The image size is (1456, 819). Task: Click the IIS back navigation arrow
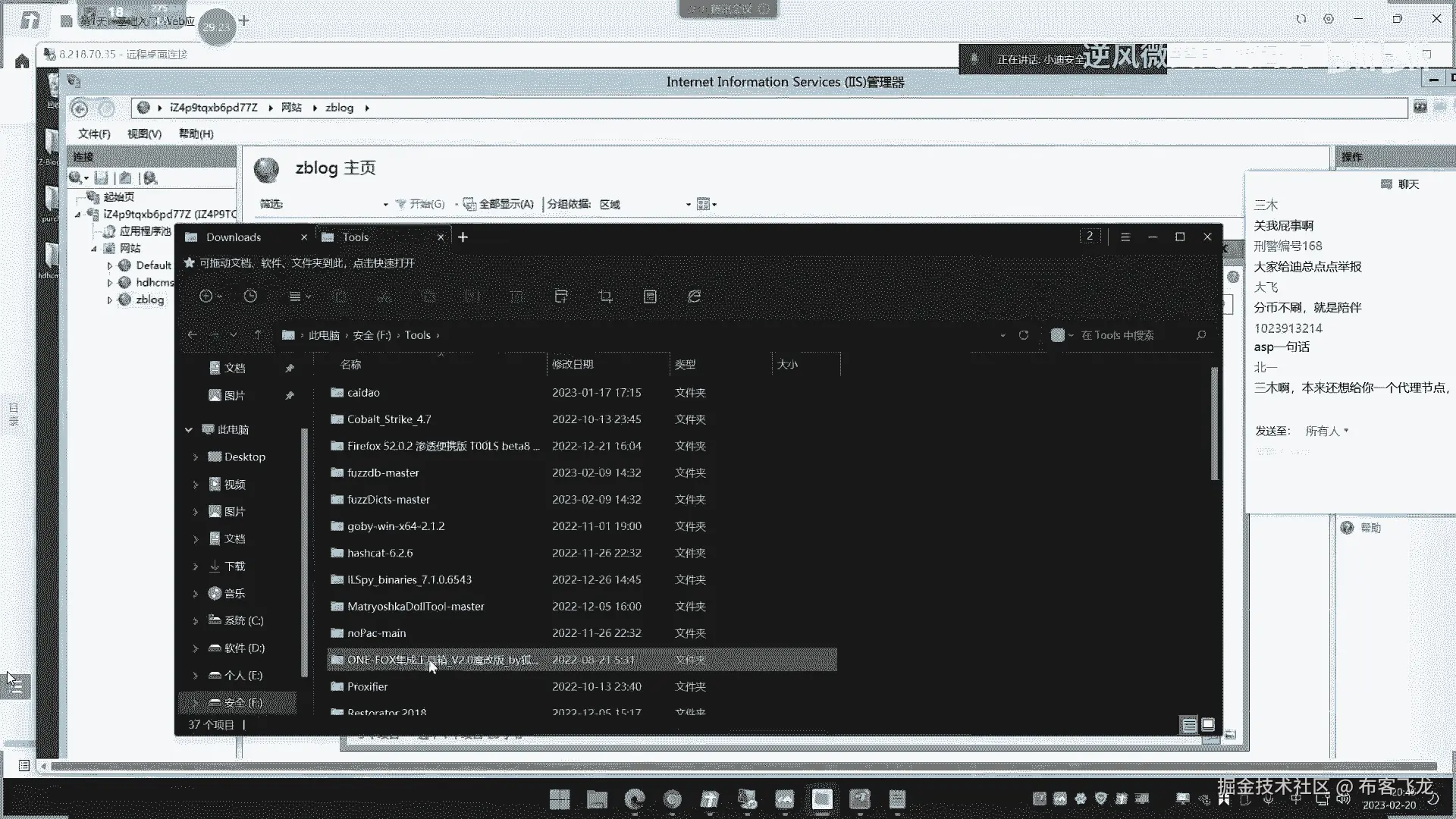point(80,108)
